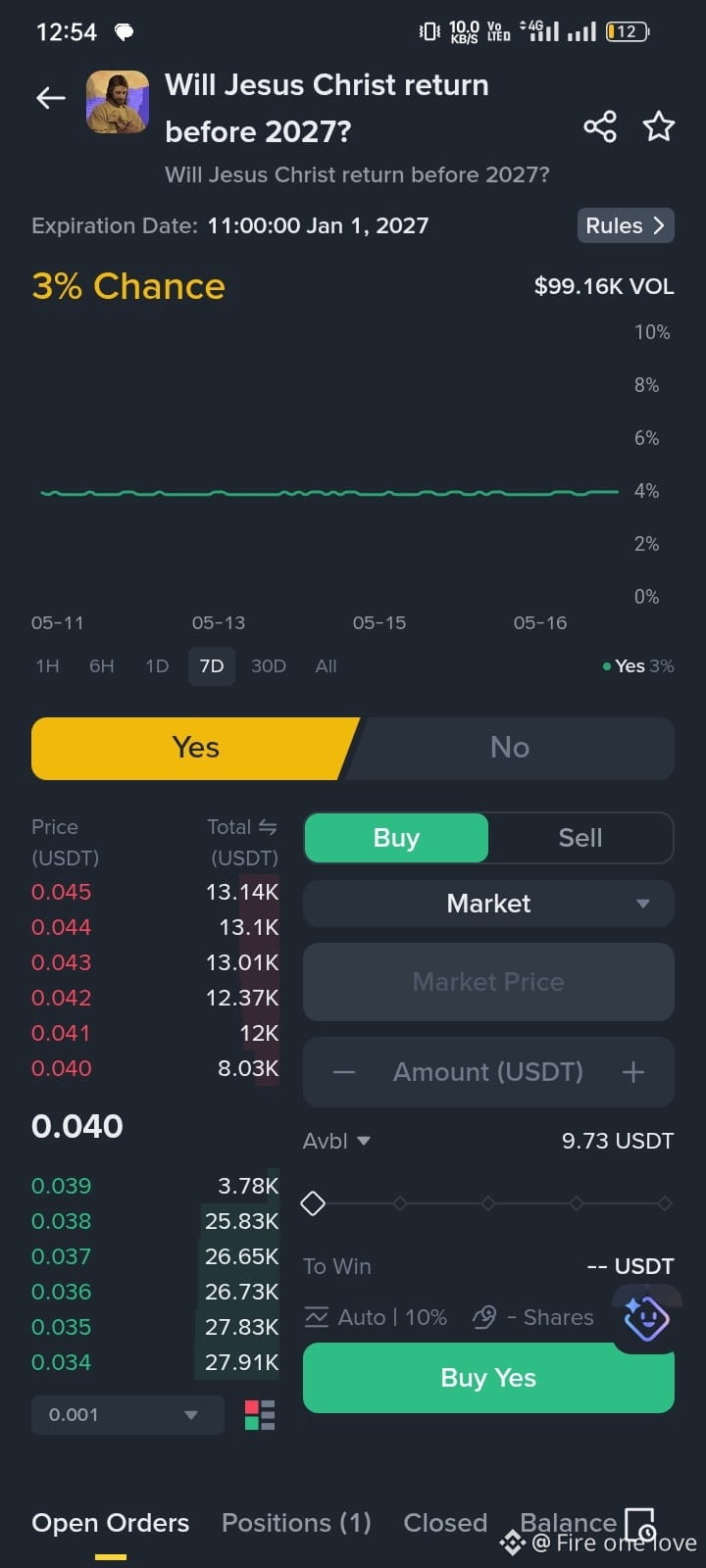The width and height of the screenshot is (706, 1568).
Task: Open the 0.001 price grouping dropdown
Action: click(127, 1415)
